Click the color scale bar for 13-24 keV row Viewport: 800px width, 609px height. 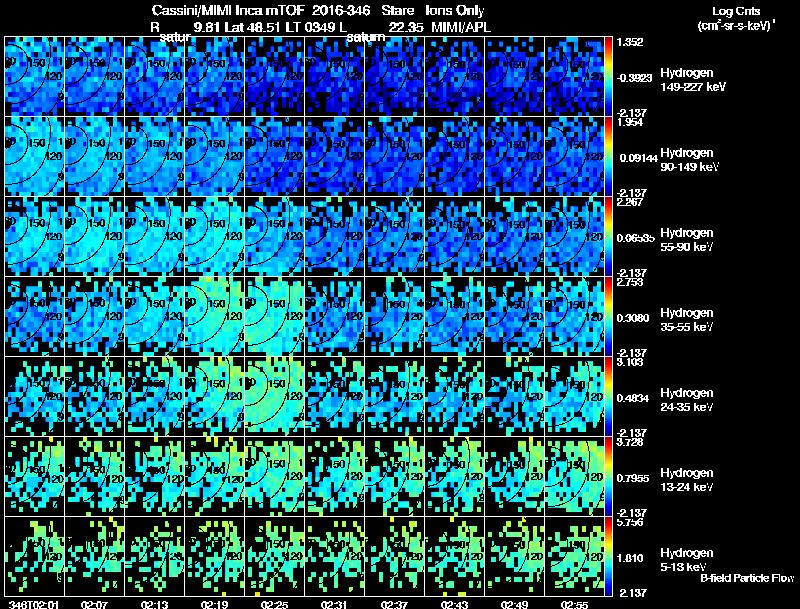coord(608,477)
